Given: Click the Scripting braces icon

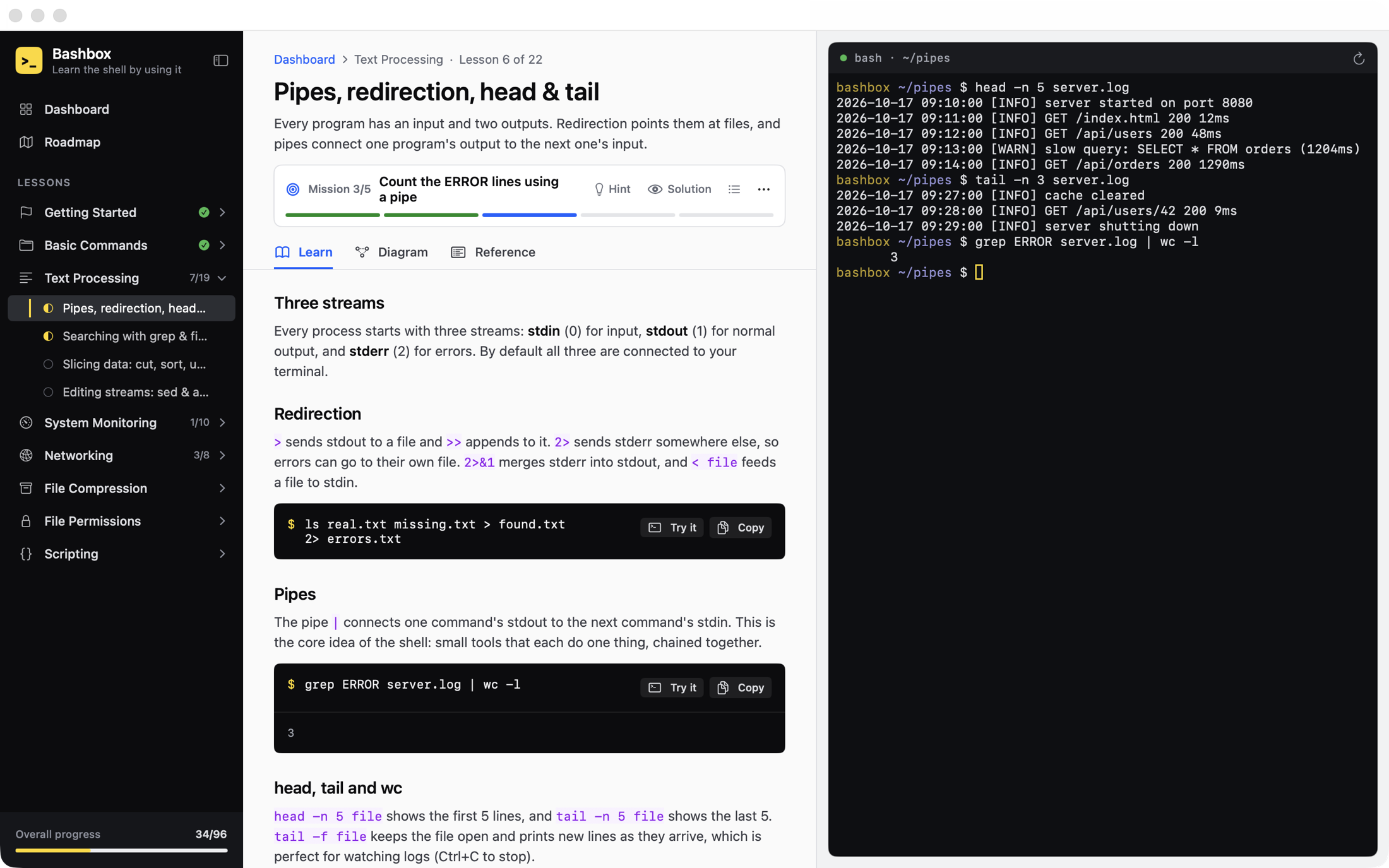Looking at the screenshot, I should [26, 554].
